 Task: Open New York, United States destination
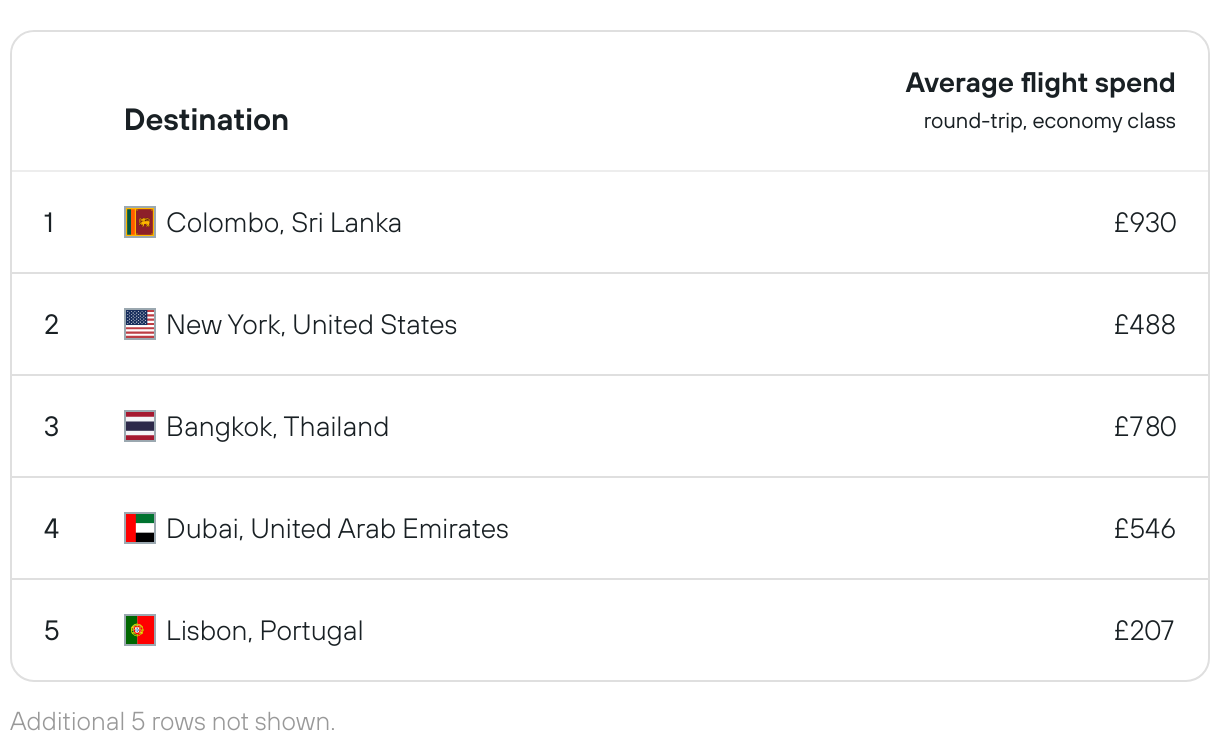pos(311,324)
